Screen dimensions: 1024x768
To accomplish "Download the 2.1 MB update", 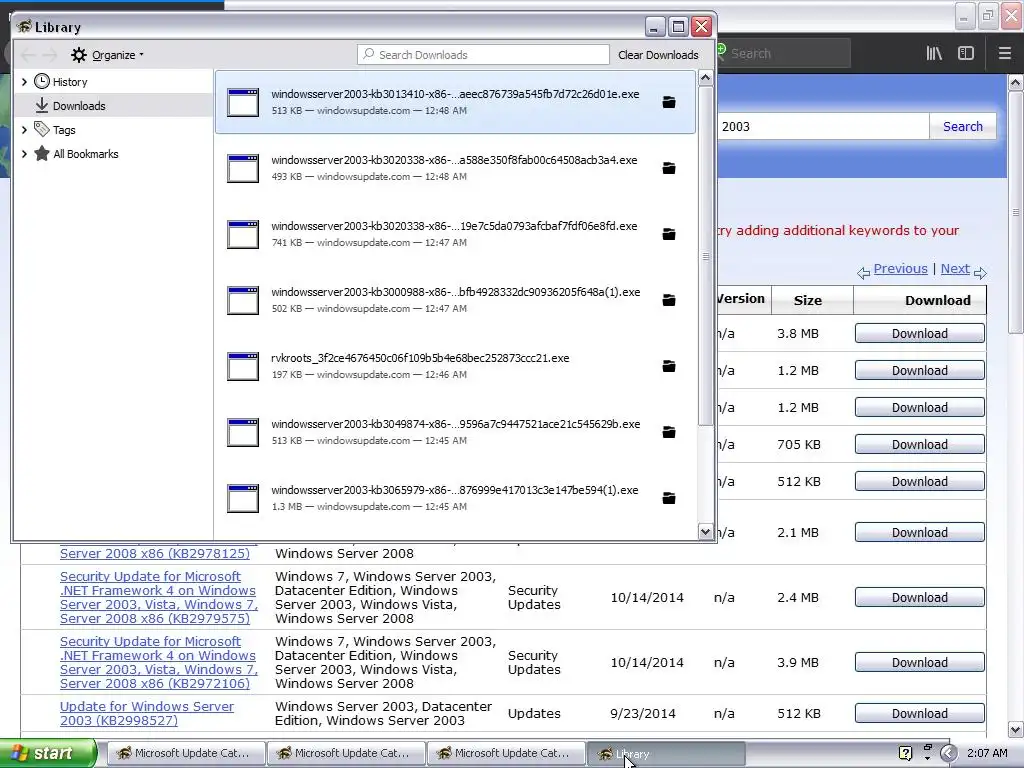I will 920,533.
